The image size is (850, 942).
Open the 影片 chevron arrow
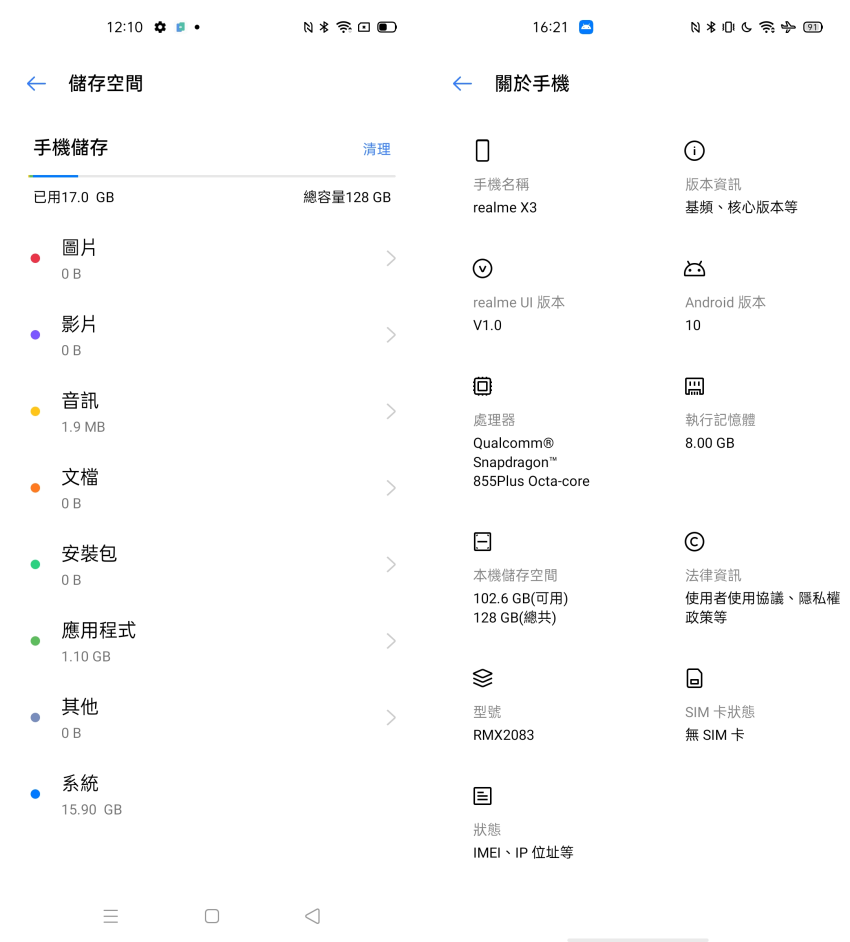pos(391,335)
